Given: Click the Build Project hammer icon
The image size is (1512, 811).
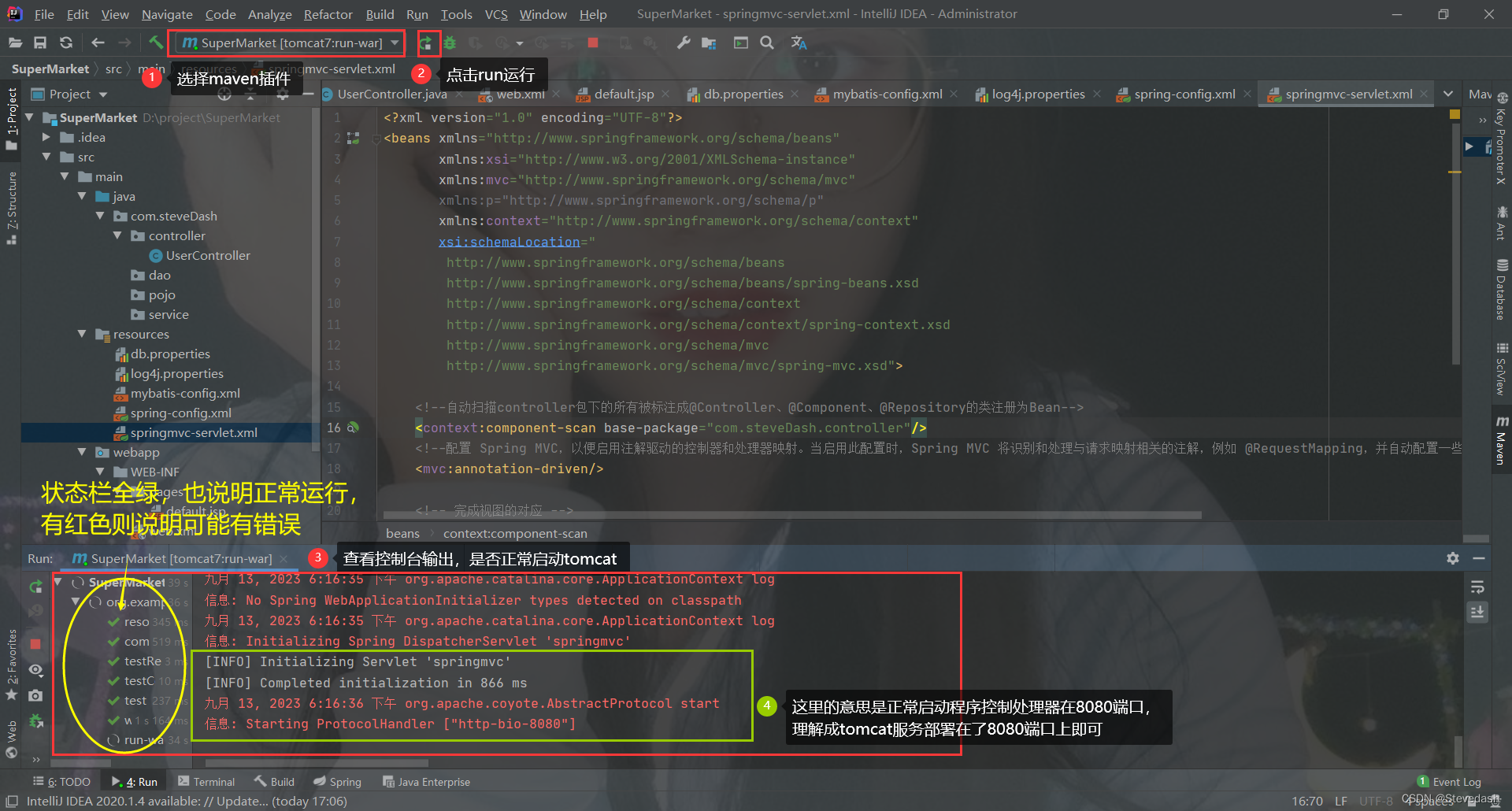Looking at the screenshot, I should (x=156, y=43).
